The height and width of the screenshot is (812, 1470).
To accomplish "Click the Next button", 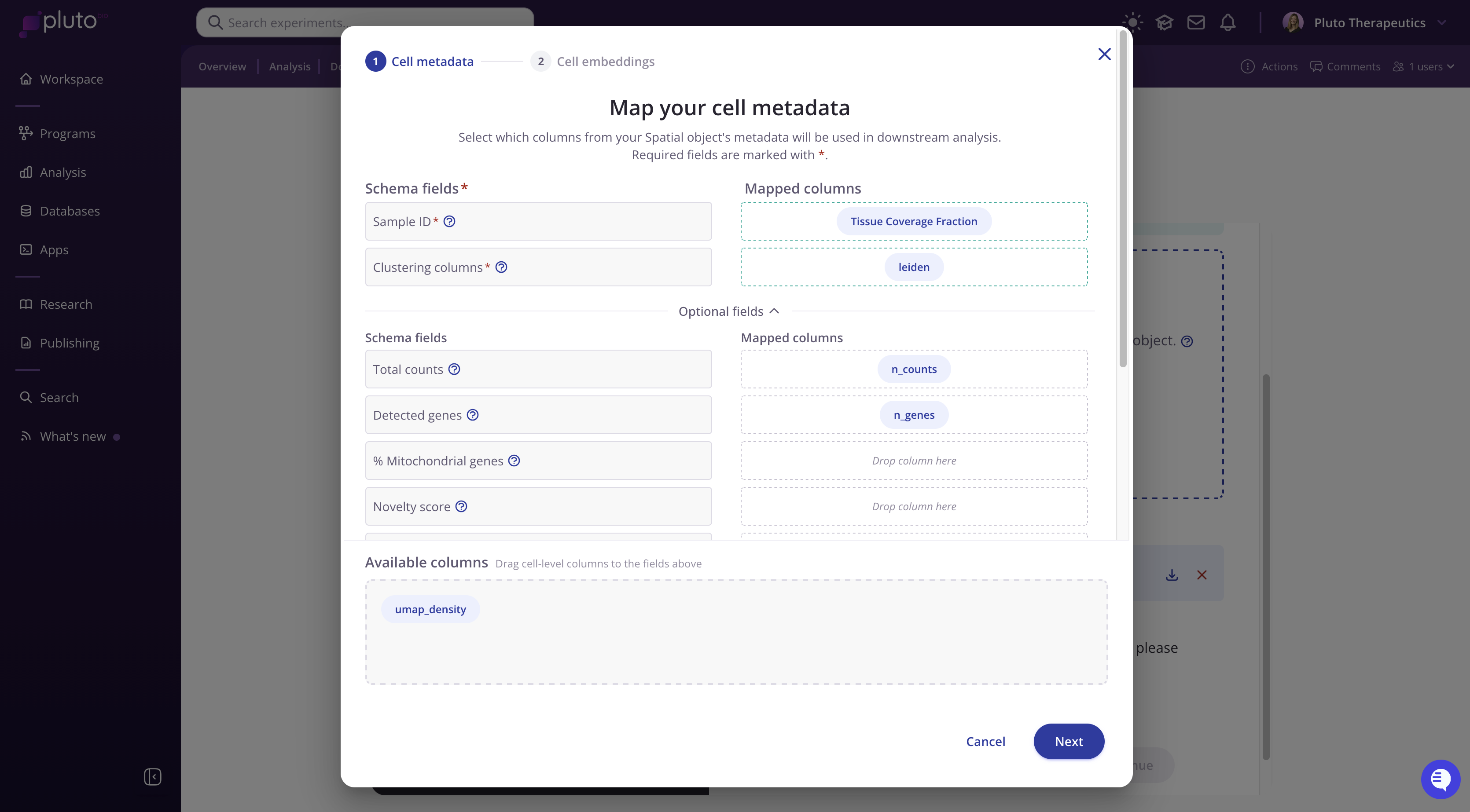I will (1068, 741).
